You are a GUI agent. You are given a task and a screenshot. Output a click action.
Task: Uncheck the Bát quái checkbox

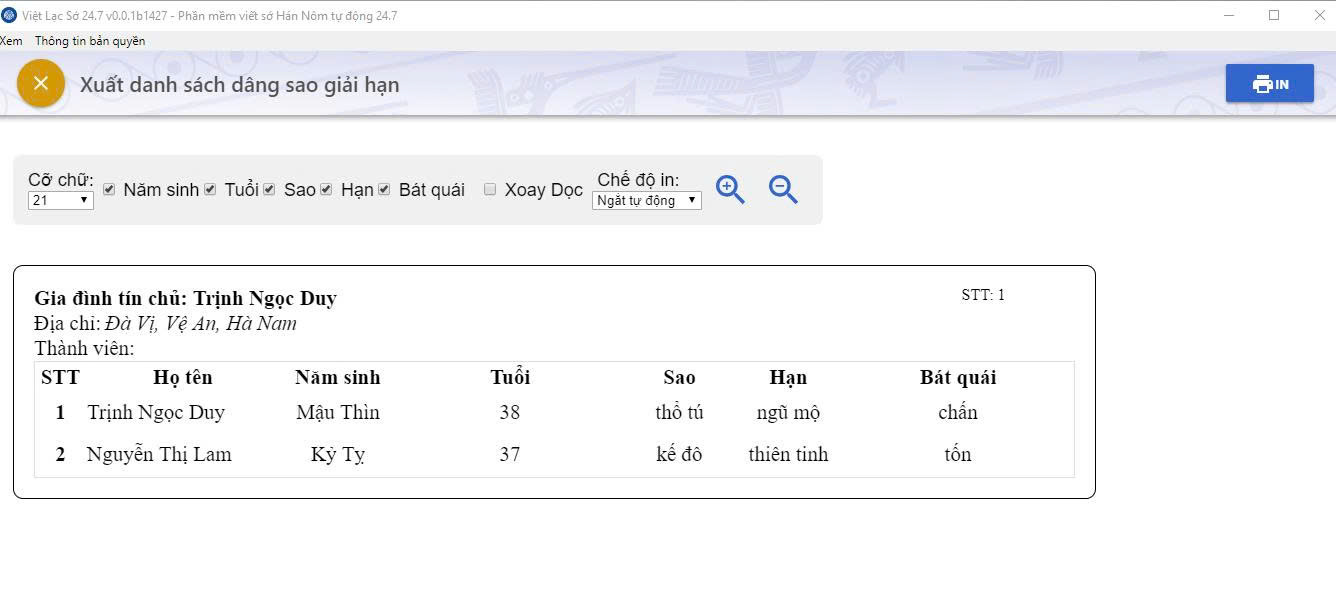click(x=384, y=189)
